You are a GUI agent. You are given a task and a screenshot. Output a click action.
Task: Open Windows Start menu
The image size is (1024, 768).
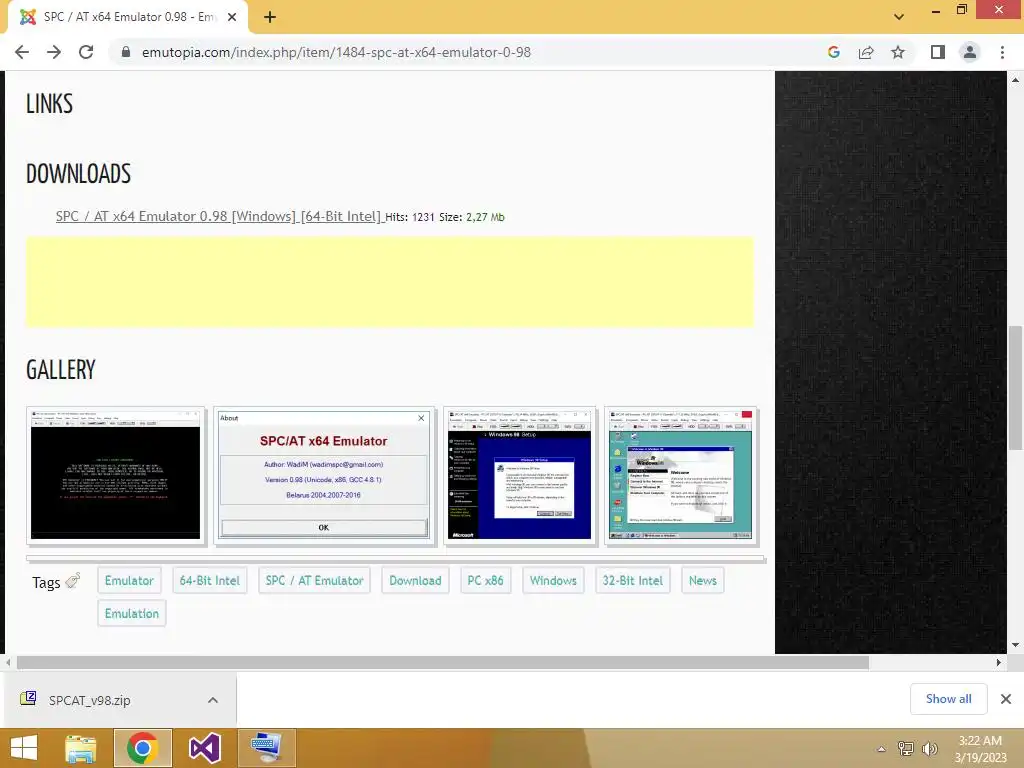pos(24,748)
